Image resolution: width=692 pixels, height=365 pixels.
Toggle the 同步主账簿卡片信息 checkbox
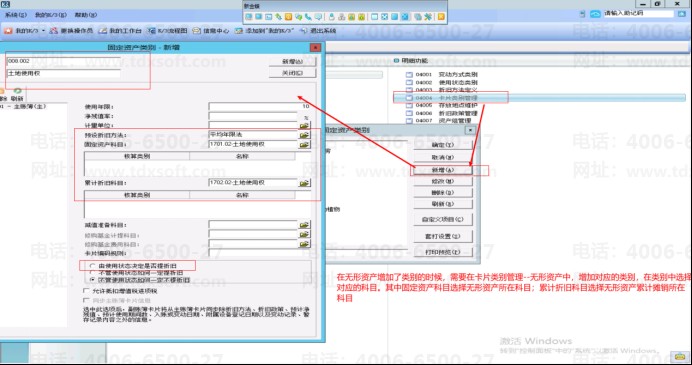[86, 301]
